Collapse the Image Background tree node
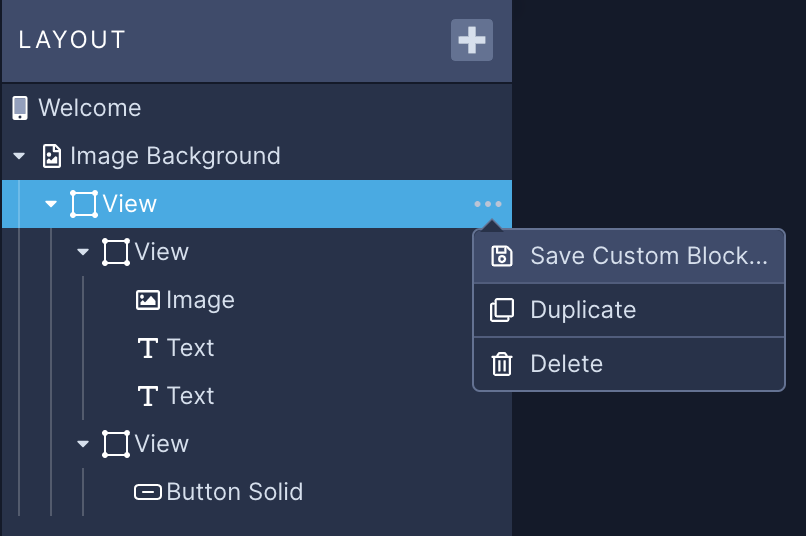Image resolution: width=806 pixels, height=536 pixels. (19, 156)
